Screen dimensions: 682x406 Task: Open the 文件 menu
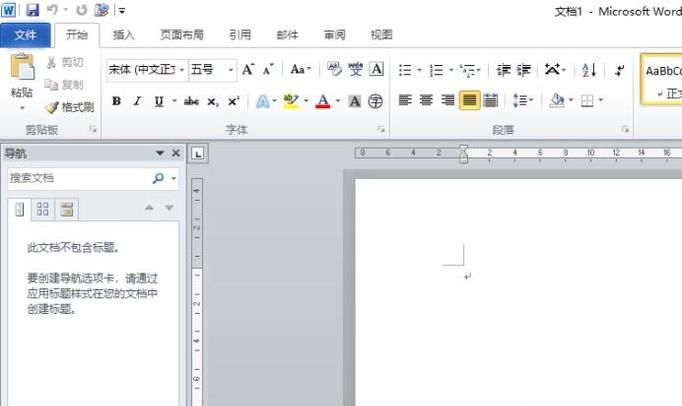tap(25, 35)
